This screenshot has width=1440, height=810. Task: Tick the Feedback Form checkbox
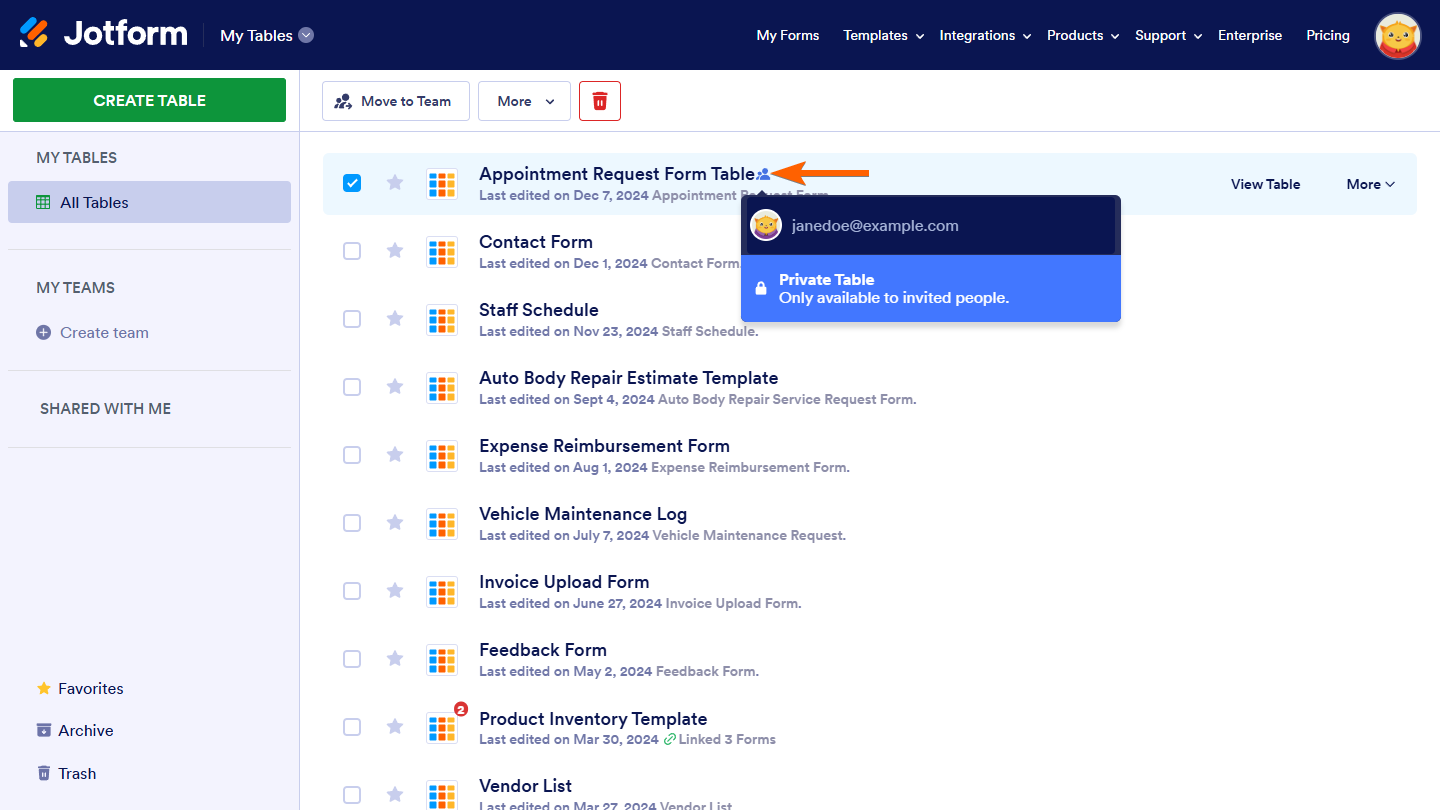pyautogui.click(x=352, y=659)
